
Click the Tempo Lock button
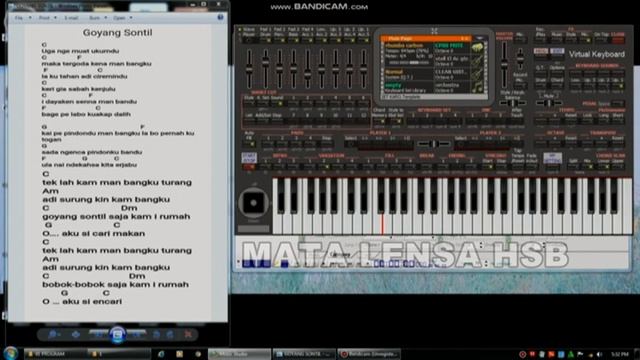[x=587, y=121]
